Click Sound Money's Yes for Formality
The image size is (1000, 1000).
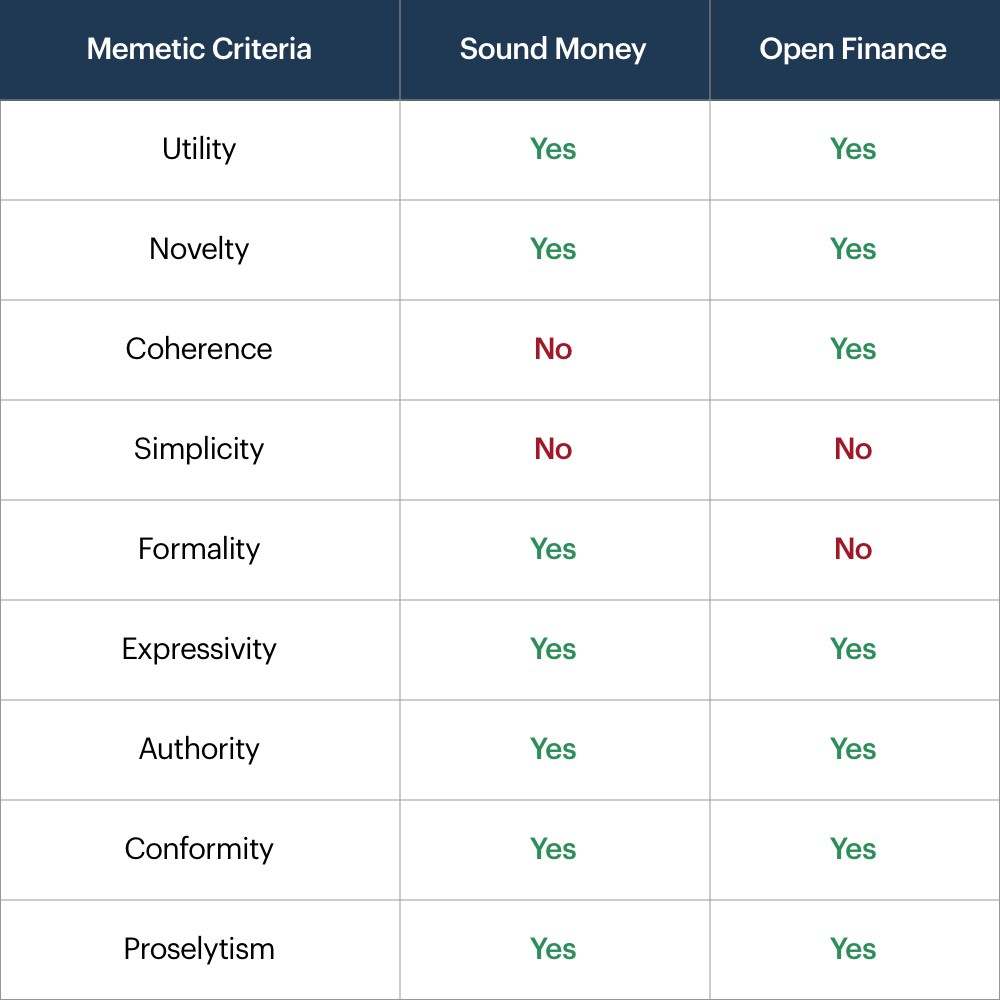553,549
